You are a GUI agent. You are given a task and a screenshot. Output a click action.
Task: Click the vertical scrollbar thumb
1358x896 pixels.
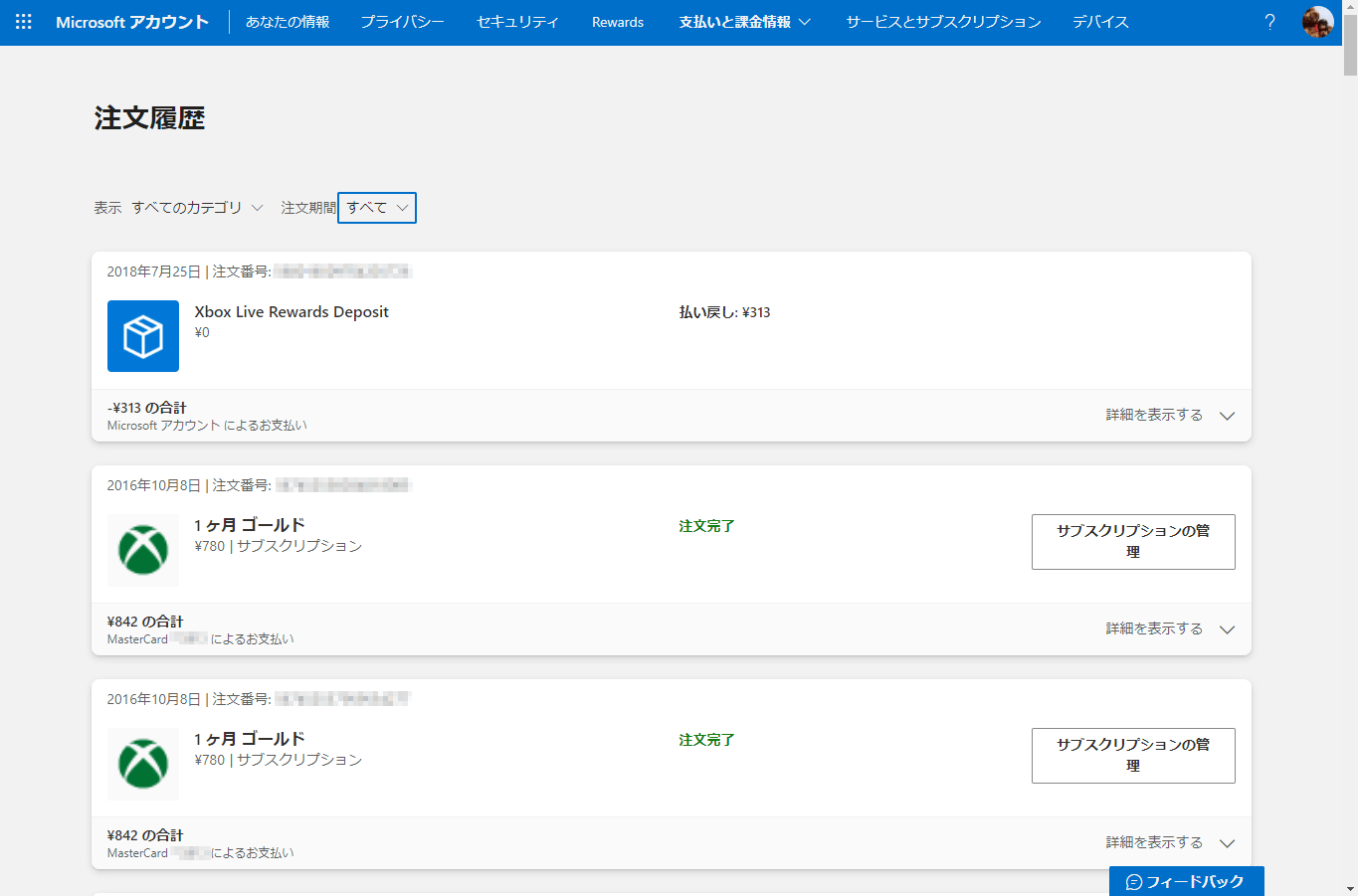[x=1350, y=45]
